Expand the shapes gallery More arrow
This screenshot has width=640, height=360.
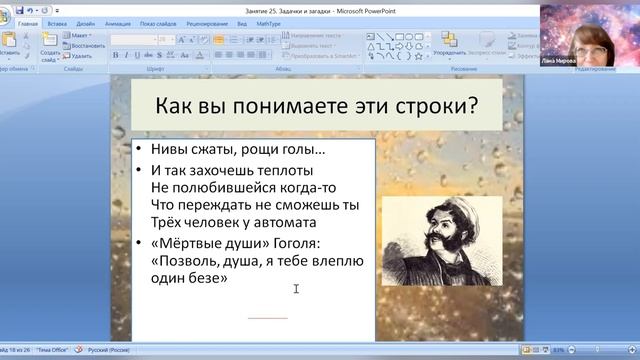coord(428,56)
